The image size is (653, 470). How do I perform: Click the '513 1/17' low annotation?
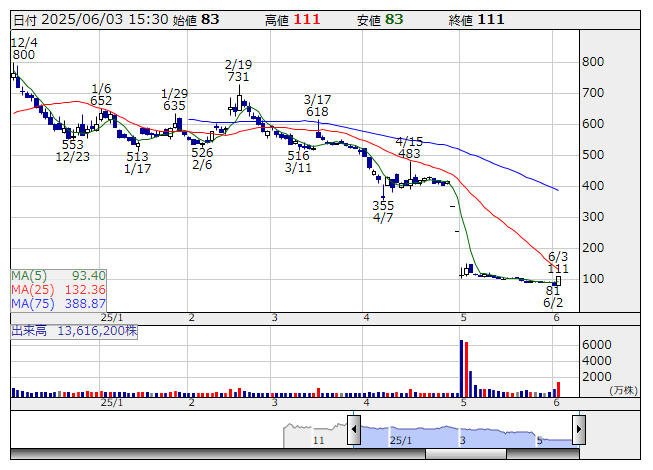click(x=137, y=162)
